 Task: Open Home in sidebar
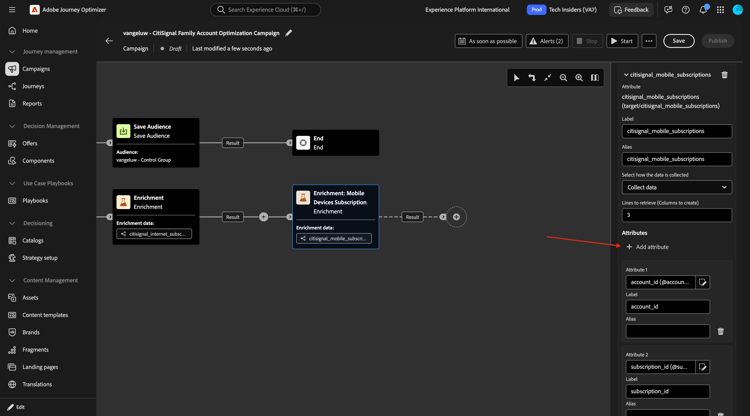pyautogui.click(x=30, y=31)
